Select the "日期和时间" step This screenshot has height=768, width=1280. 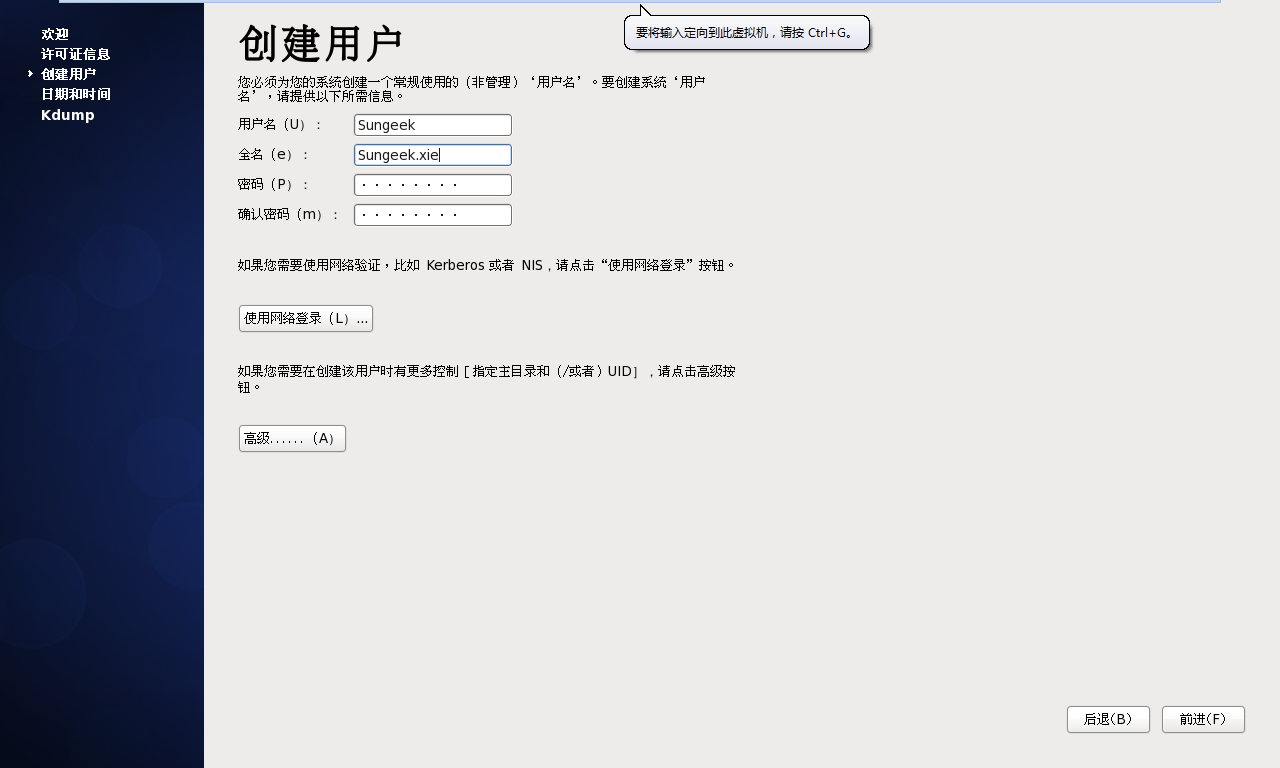coord(75,93)
